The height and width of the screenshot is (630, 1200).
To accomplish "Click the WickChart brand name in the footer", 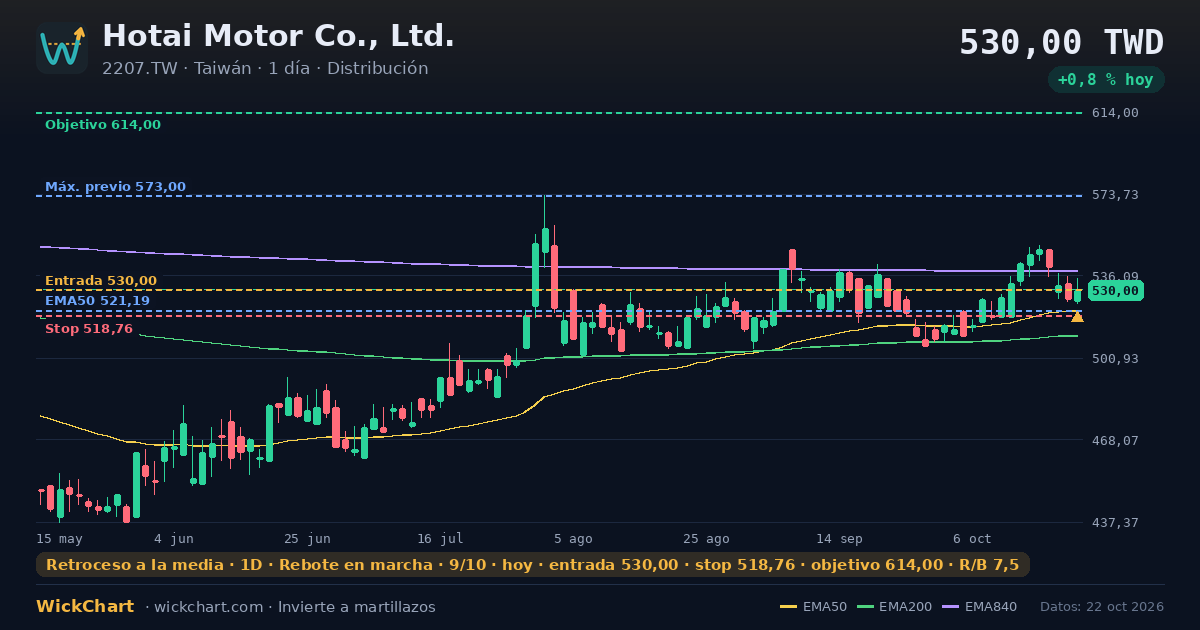I will [x=85, y=607].
